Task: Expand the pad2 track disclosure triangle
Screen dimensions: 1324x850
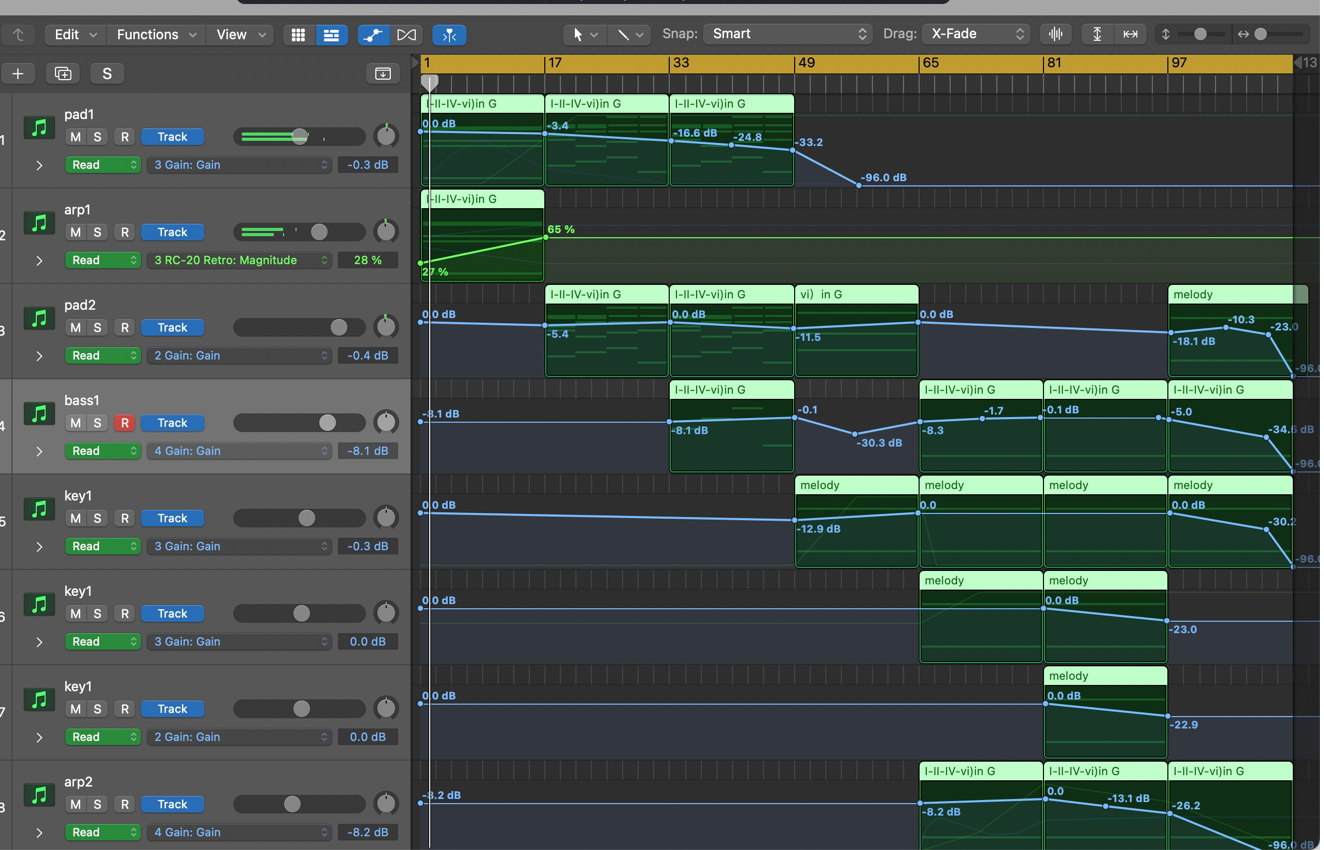Action: [39, 355]
